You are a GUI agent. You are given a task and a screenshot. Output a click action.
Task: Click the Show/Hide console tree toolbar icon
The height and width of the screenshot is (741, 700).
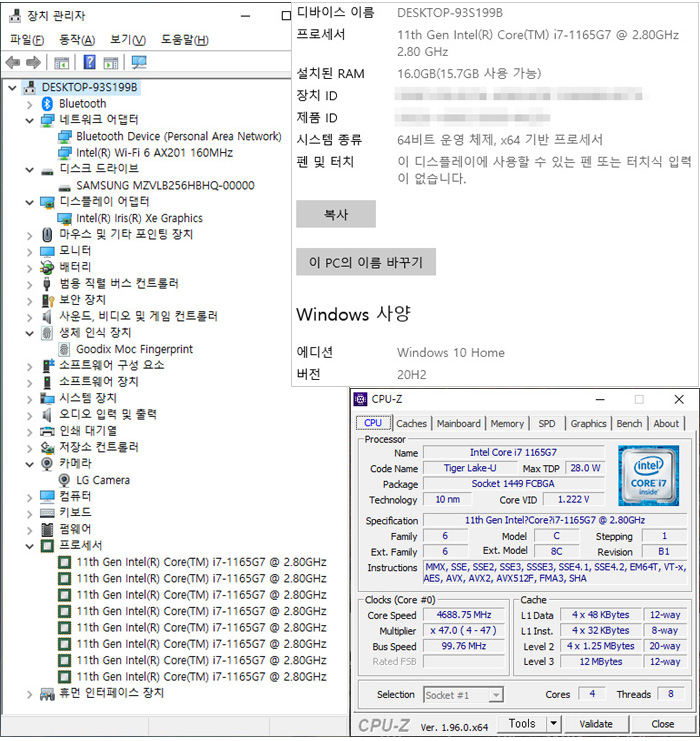click(x=62, y=62)
